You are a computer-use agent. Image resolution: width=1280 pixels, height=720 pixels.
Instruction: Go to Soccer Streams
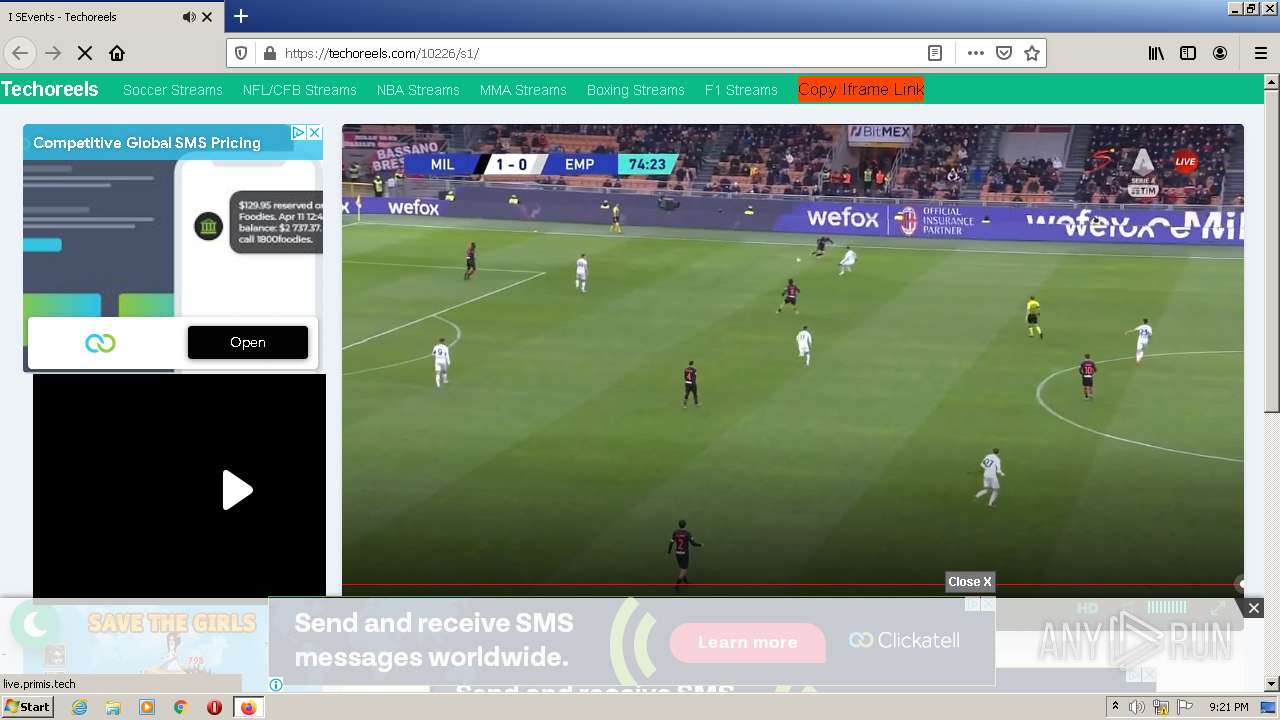[173, 90]
